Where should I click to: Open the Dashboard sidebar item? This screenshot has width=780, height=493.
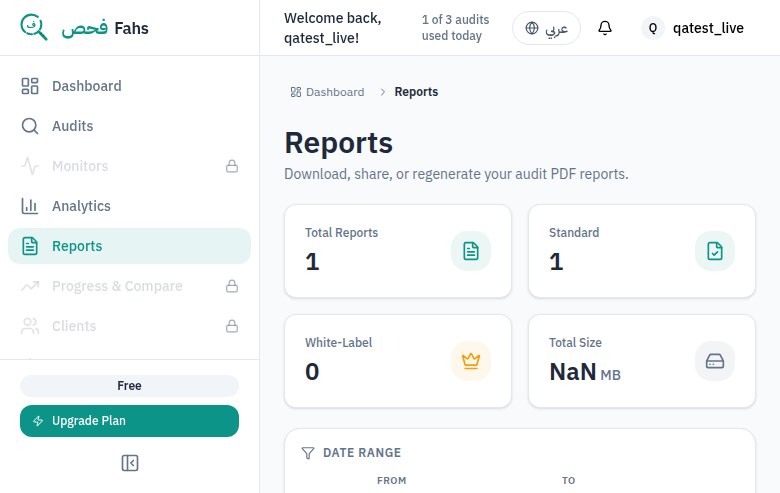129,86
